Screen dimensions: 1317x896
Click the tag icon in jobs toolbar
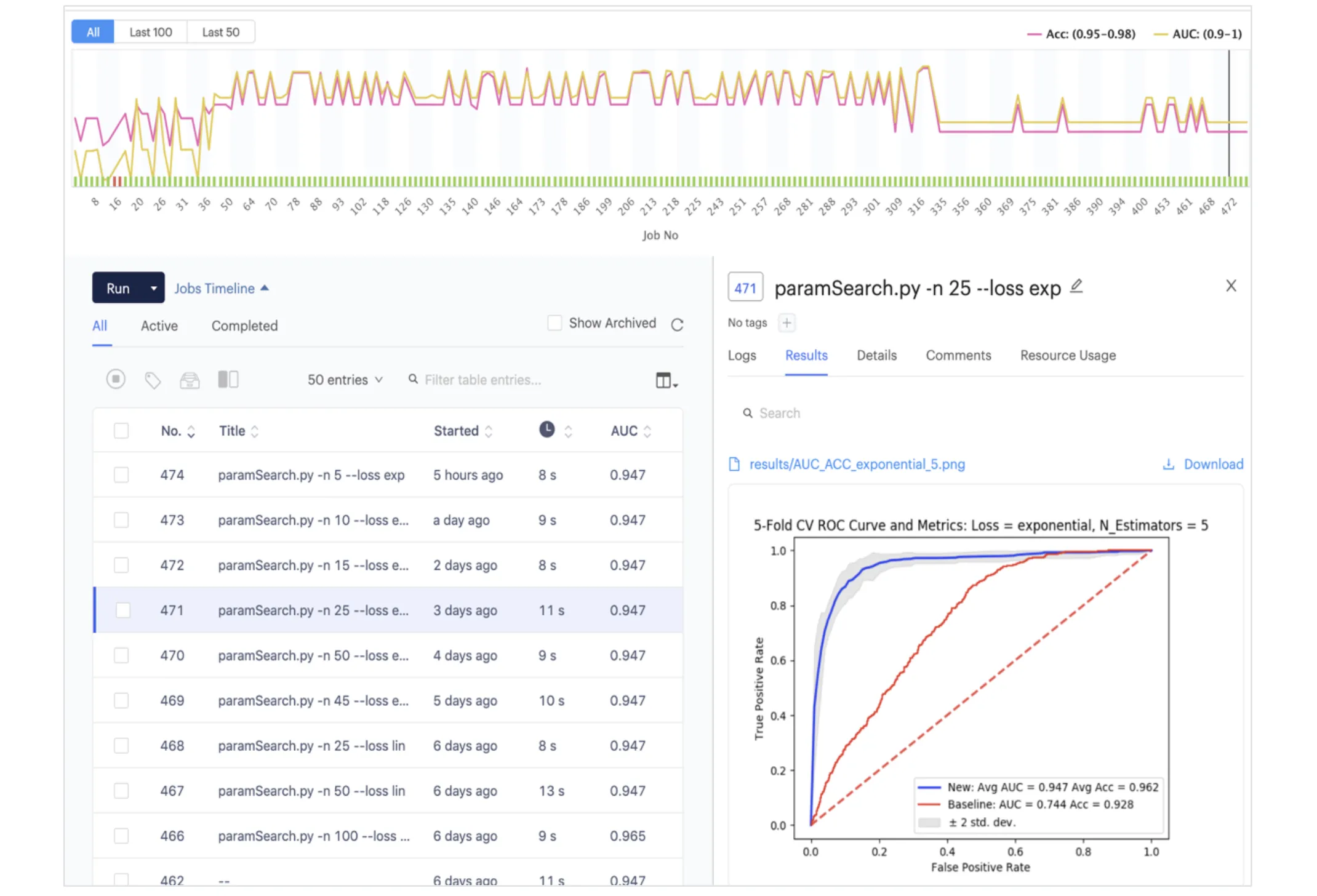tap(153, 380)
